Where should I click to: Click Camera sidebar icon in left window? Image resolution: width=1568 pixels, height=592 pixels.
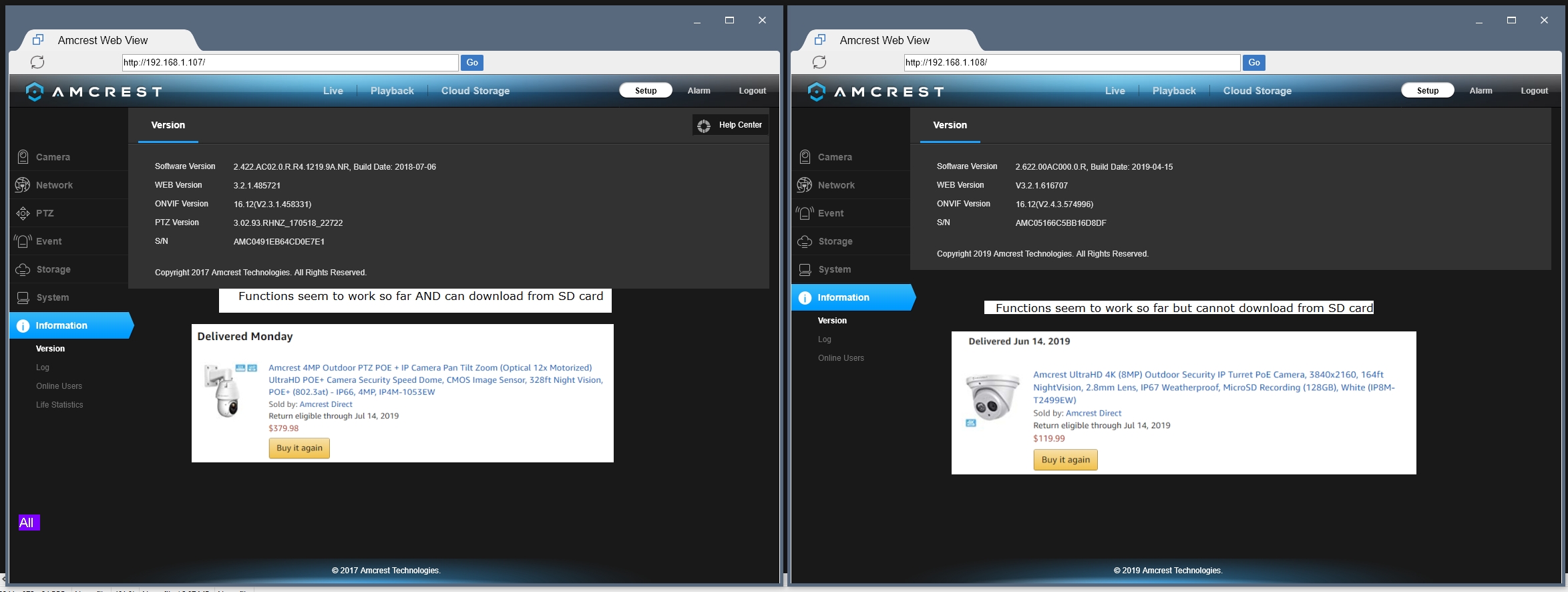pyautogui.click(x=23, y=157)
